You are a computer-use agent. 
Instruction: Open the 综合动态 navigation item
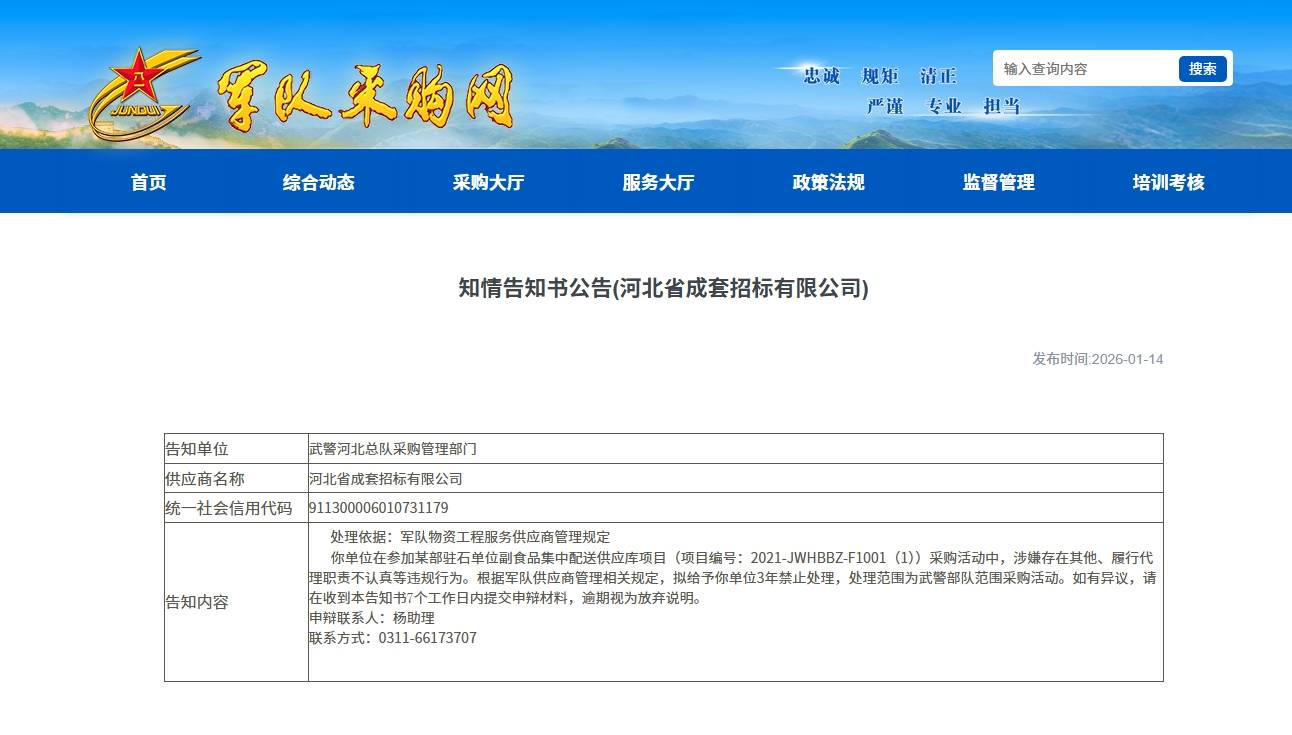(318, 182)
